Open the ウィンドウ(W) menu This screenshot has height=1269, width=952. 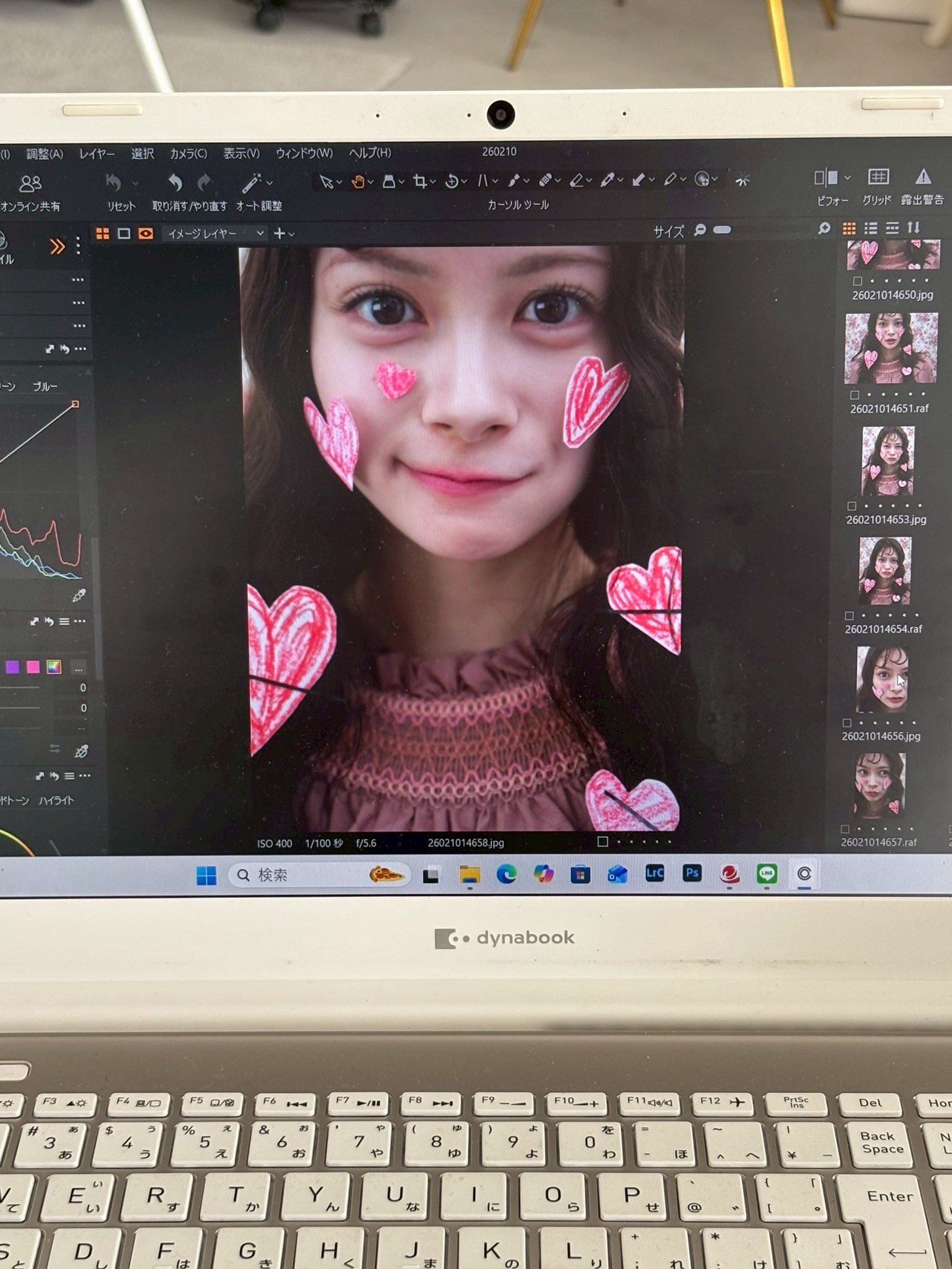tap(304, 153)
